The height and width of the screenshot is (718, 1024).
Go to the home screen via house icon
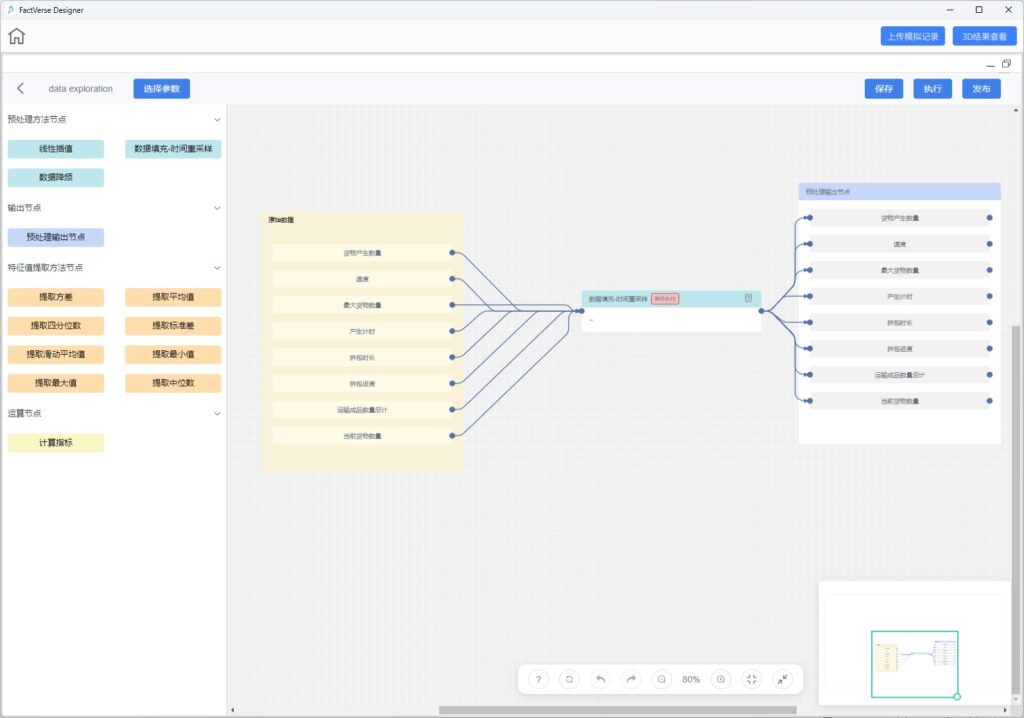tap(16, 36)
